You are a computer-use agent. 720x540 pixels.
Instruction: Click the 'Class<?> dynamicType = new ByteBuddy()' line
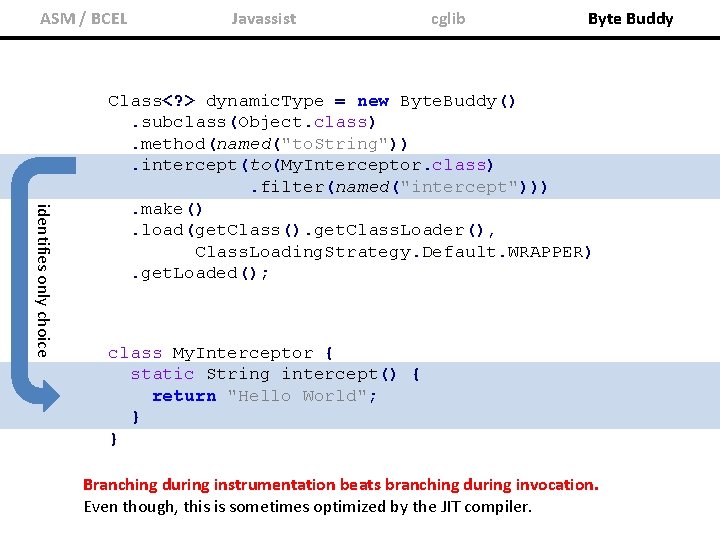pos(312,101)
